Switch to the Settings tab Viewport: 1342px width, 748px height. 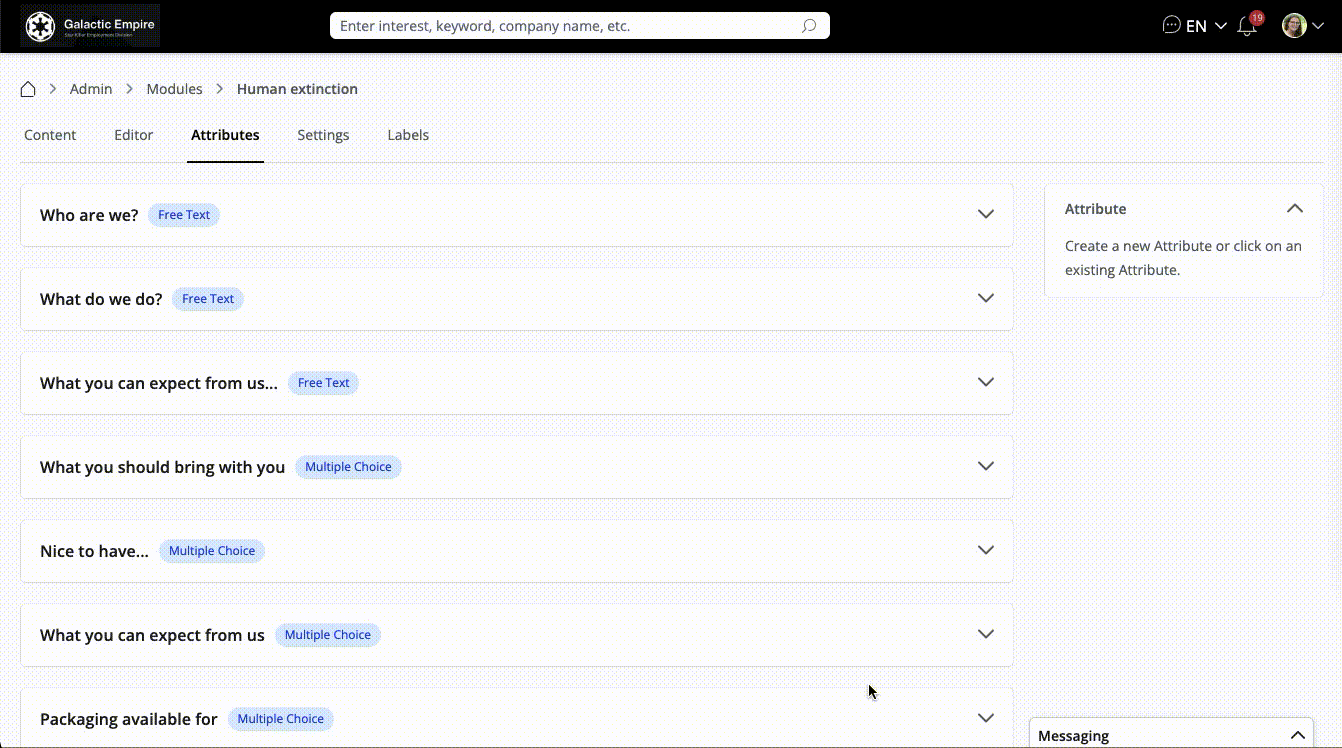(x=323, y=135)
